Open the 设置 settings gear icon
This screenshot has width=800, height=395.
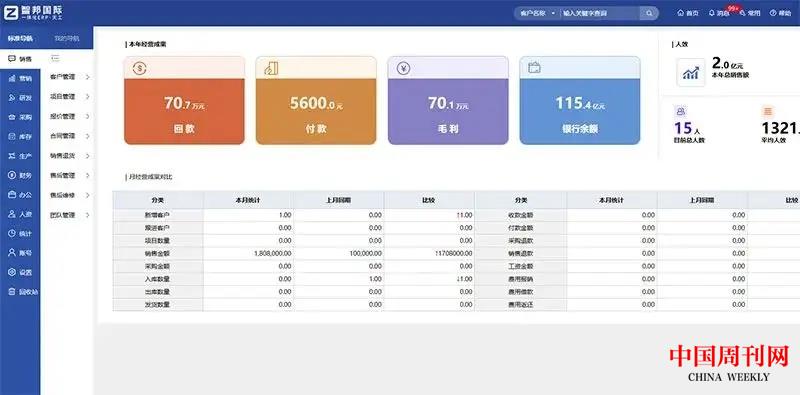point(12,272)
